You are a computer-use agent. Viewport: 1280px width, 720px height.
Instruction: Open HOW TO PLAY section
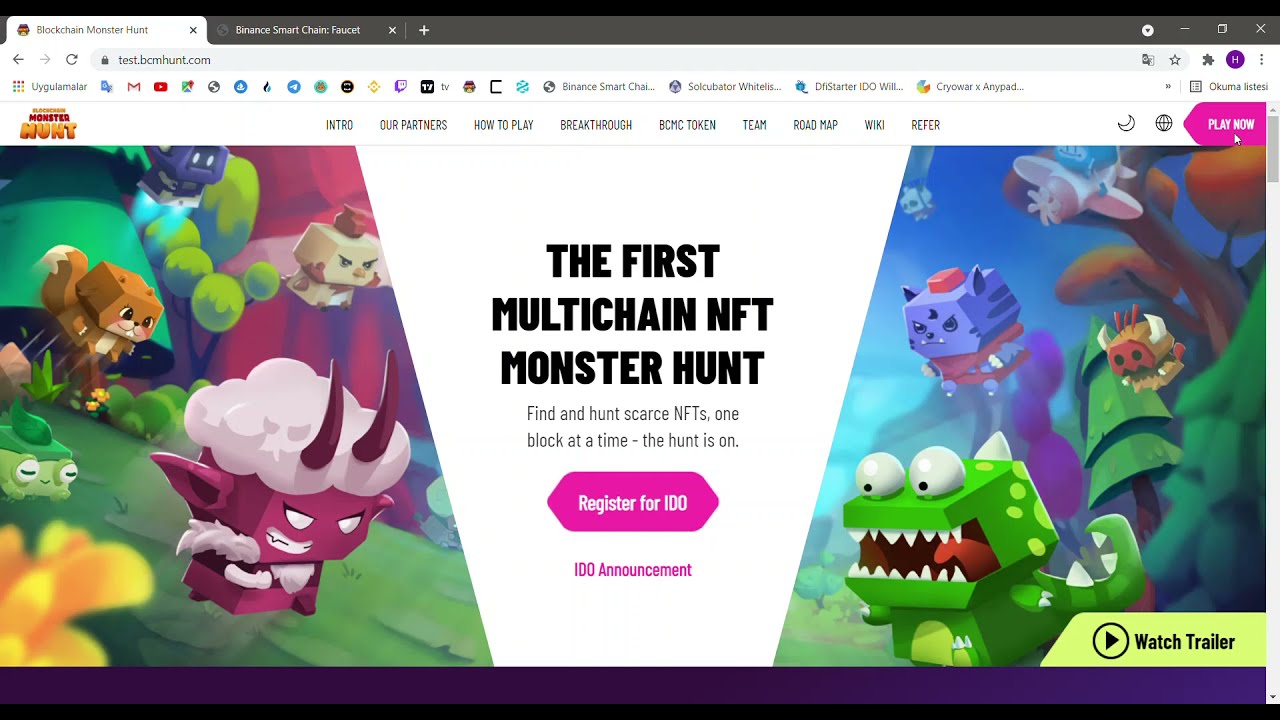[x=503, y=125]
